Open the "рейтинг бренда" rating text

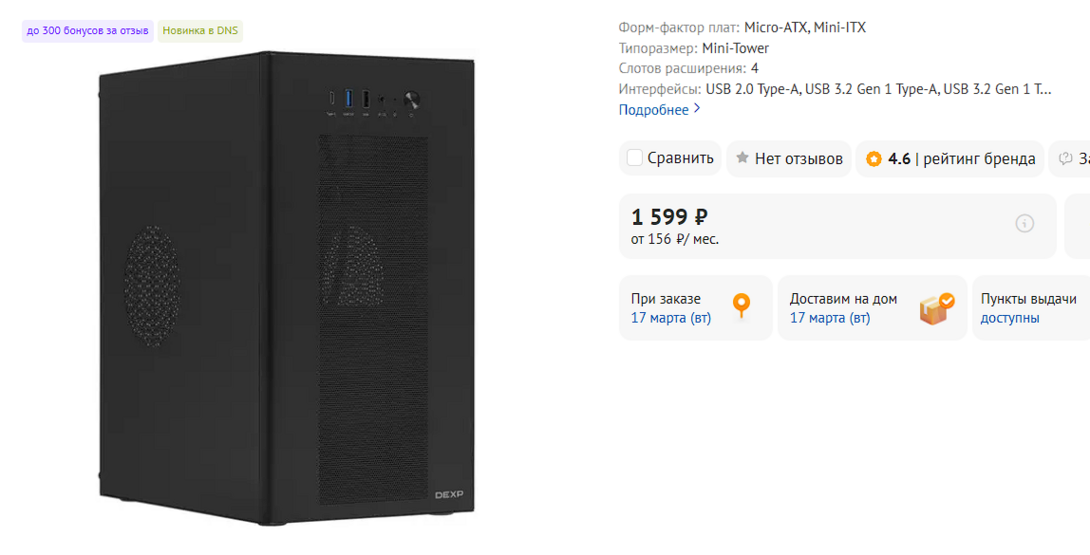pyautogui.click(x=979, y=159)
